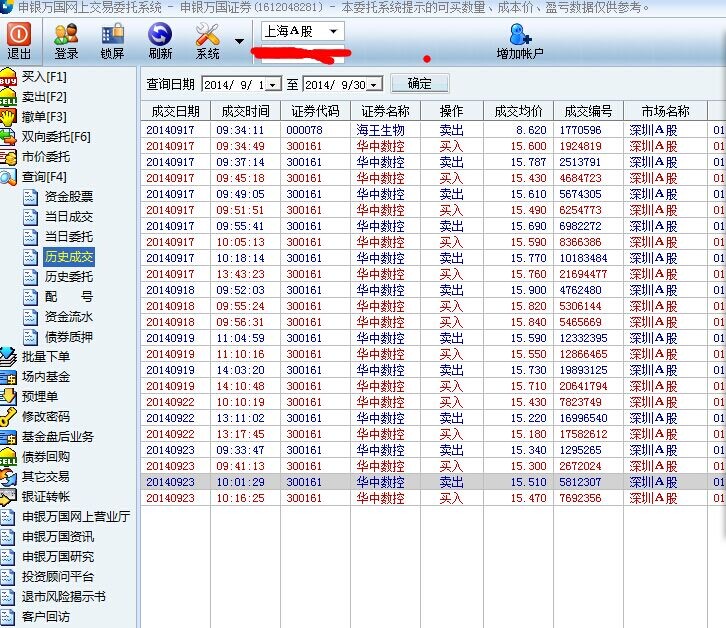
Task: Open the 预埋单 icon
Action: [8, 397]
